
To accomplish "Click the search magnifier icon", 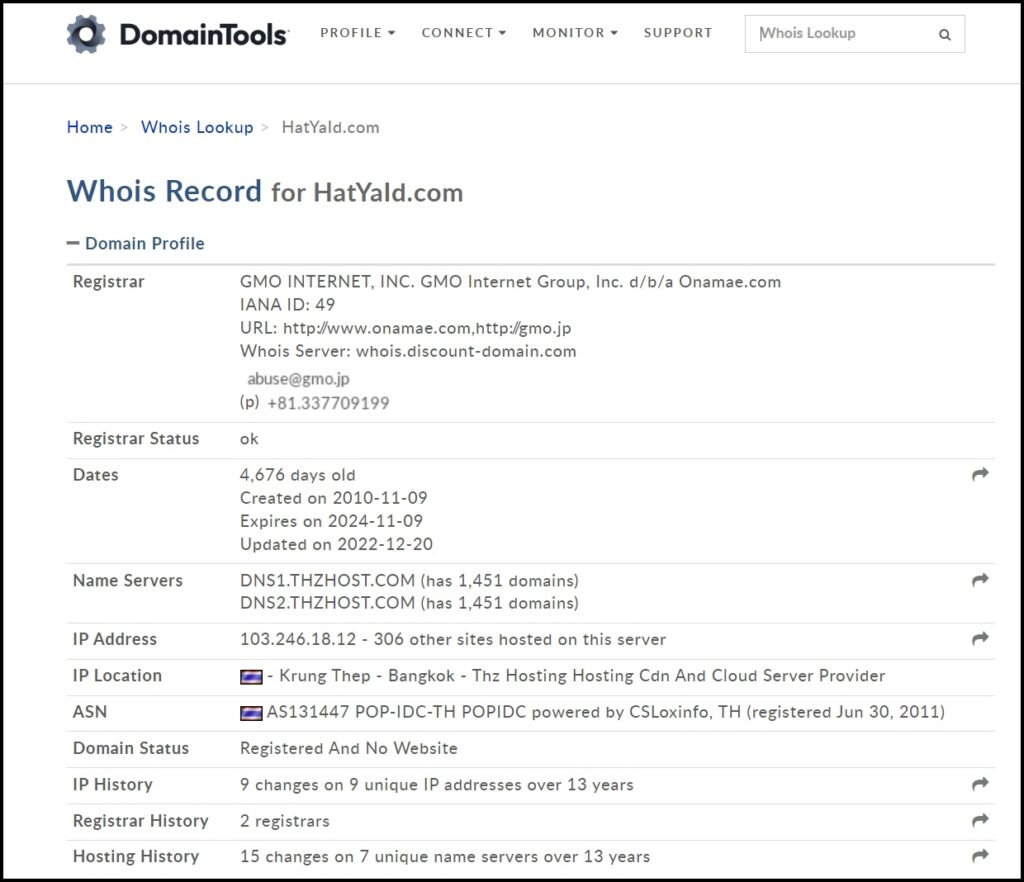I will (944, 35).
